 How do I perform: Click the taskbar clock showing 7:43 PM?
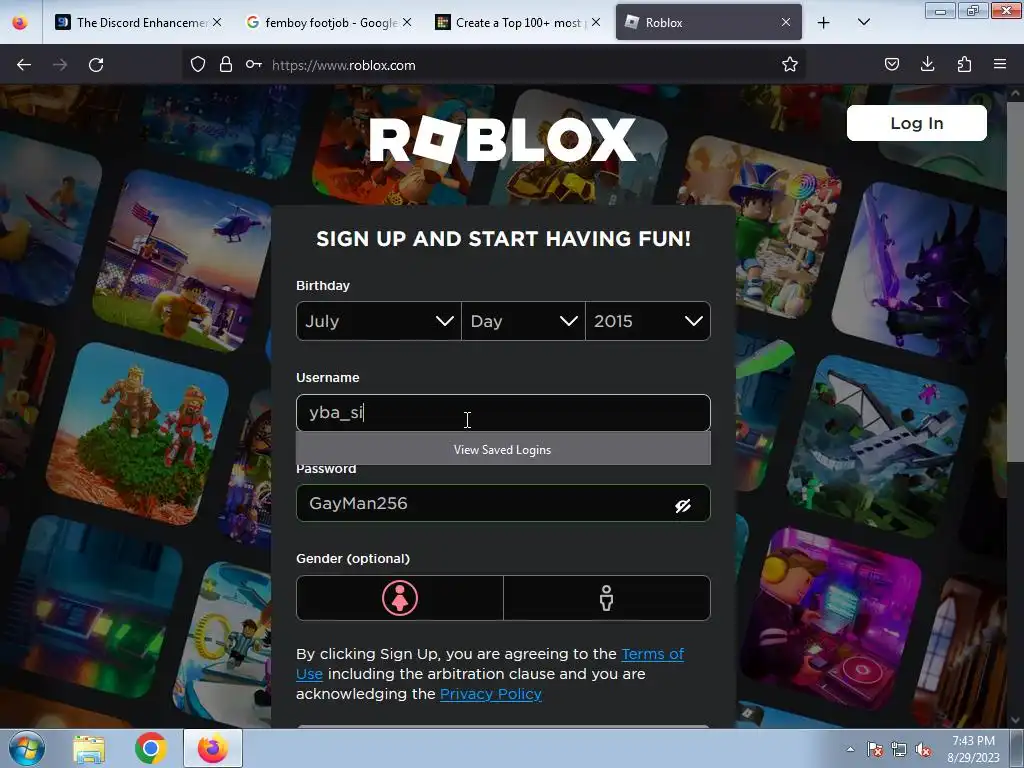(x=973, y=749)
